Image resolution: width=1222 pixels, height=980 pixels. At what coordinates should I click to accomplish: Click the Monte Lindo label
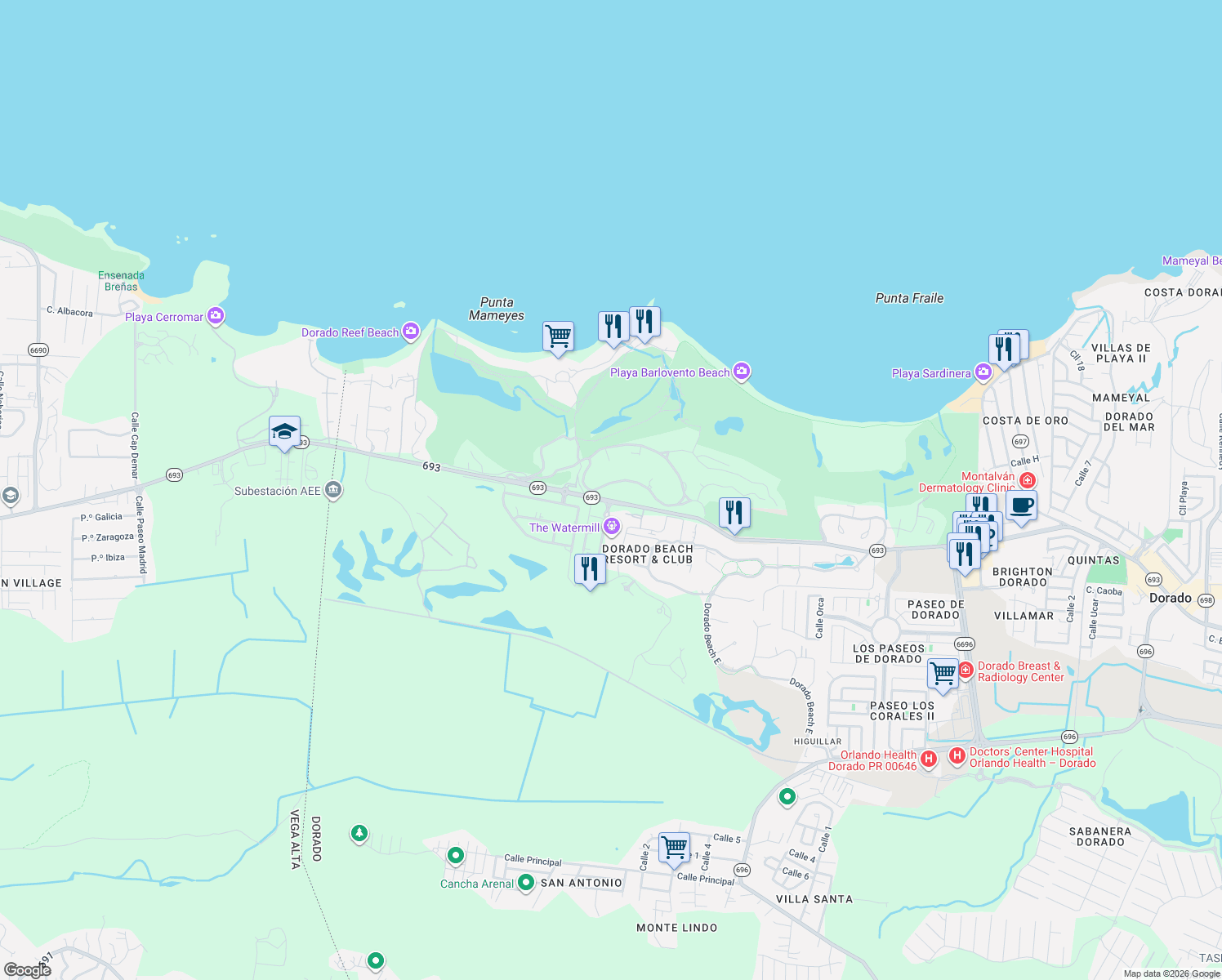(677, 928)
